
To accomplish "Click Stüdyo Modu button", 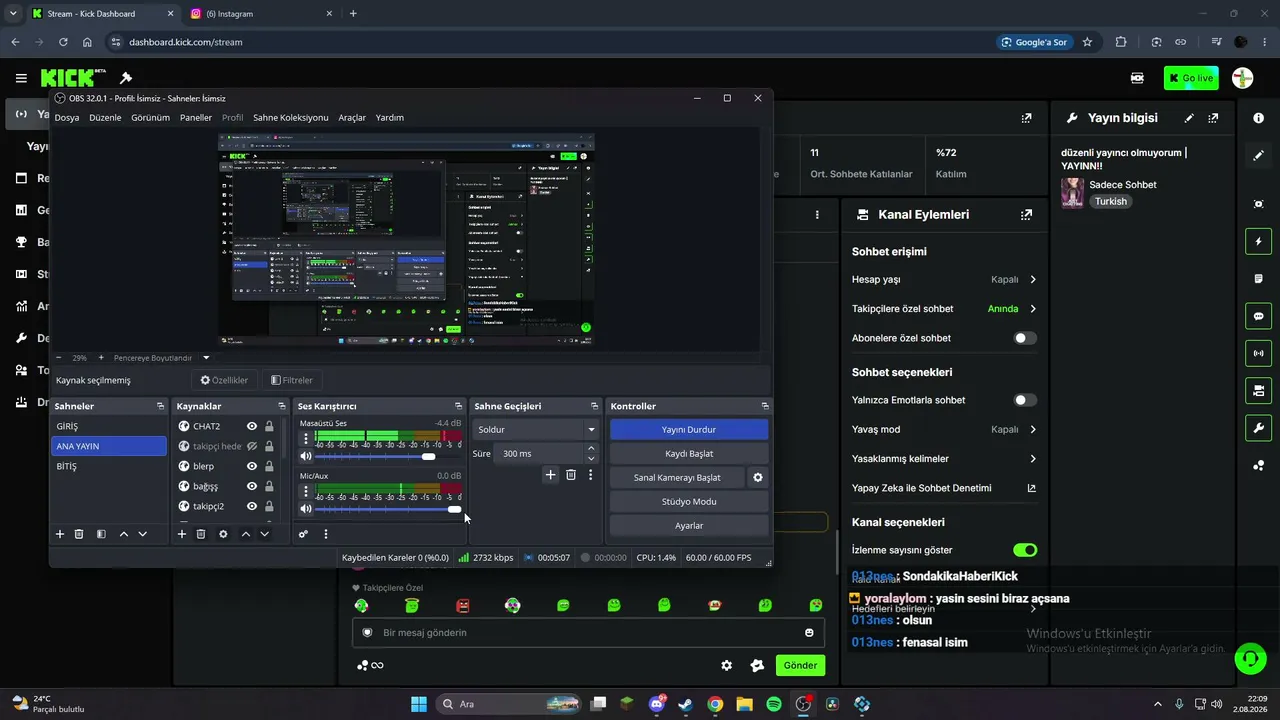I will click(x=689, y=501).
